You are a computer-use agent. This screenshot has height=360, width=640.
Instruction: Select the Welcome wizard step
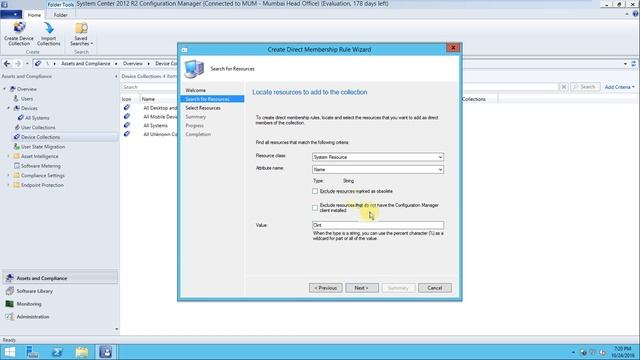(196, 90)
